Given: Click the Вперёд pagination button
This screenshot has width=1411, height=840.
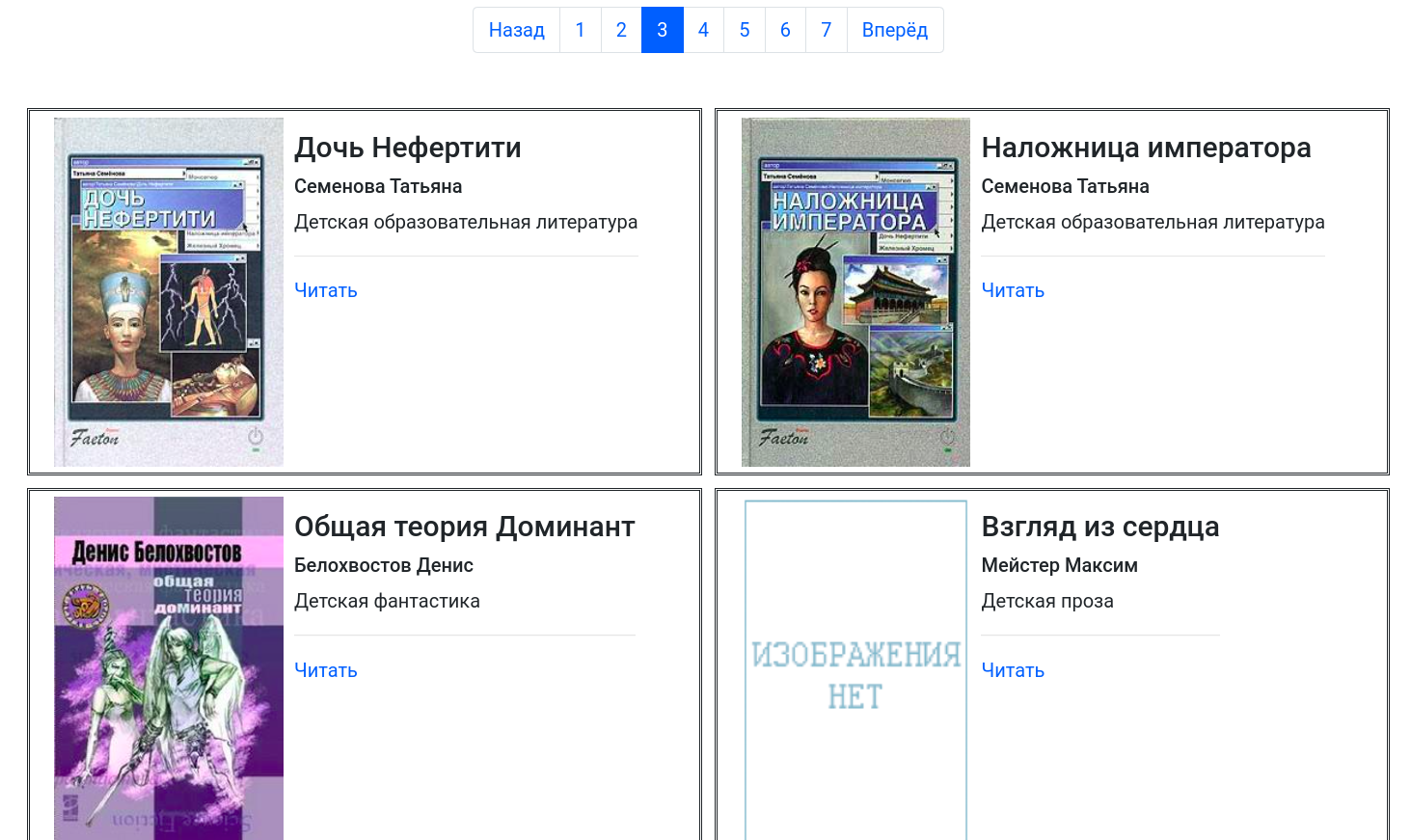Looking at the screenshot, I should point(894,30).
